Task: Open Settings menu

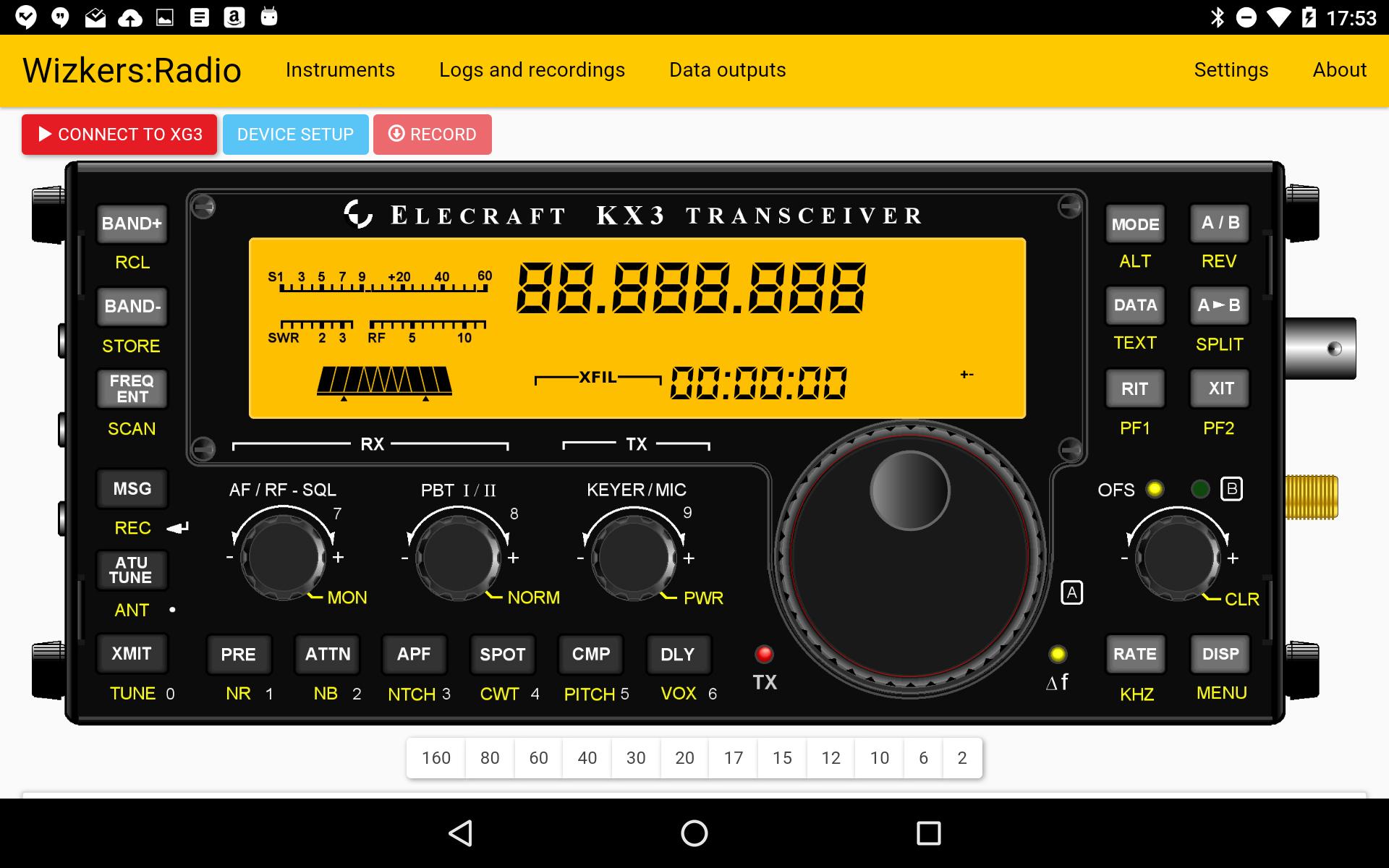Action: pos(1231,70)
